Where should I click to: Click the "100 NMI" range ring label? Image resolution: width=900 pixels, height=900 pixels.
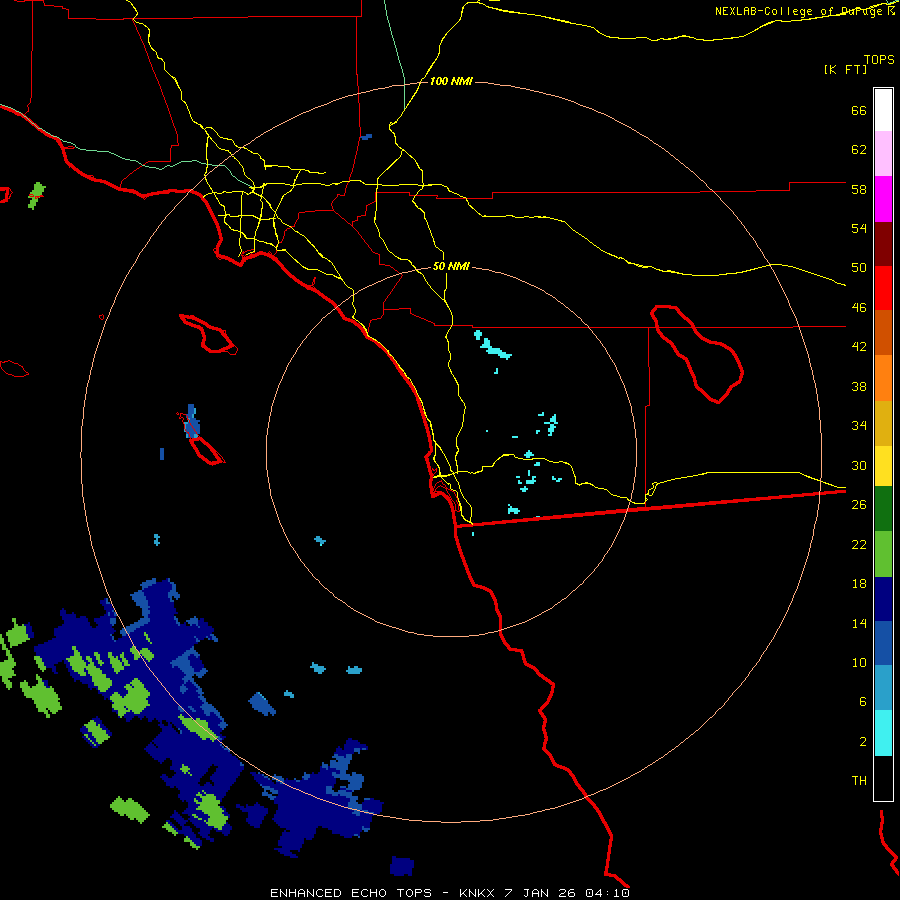[451, 82]
